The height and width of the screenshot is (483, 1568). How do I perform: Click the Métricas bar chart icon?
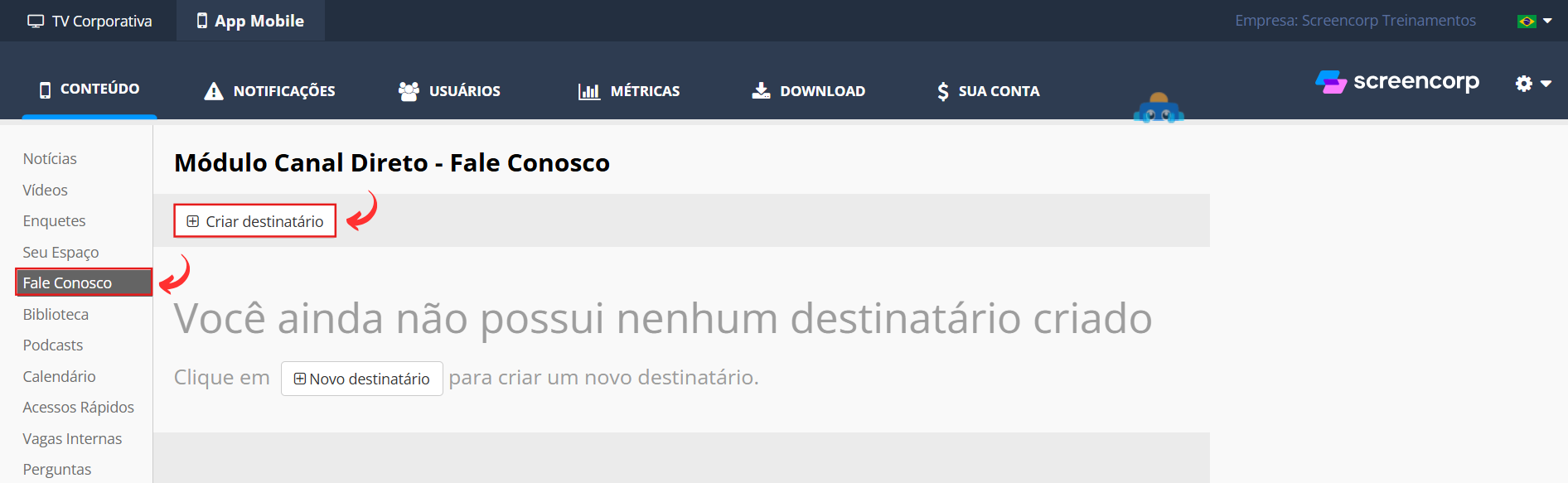pos(588,91)
